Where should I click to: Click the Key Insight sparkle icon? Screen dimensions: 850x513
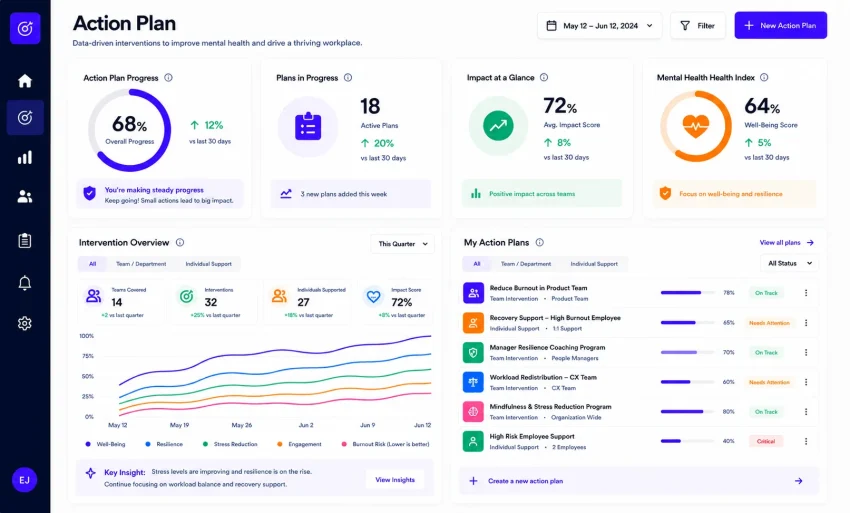click(91, 472)
